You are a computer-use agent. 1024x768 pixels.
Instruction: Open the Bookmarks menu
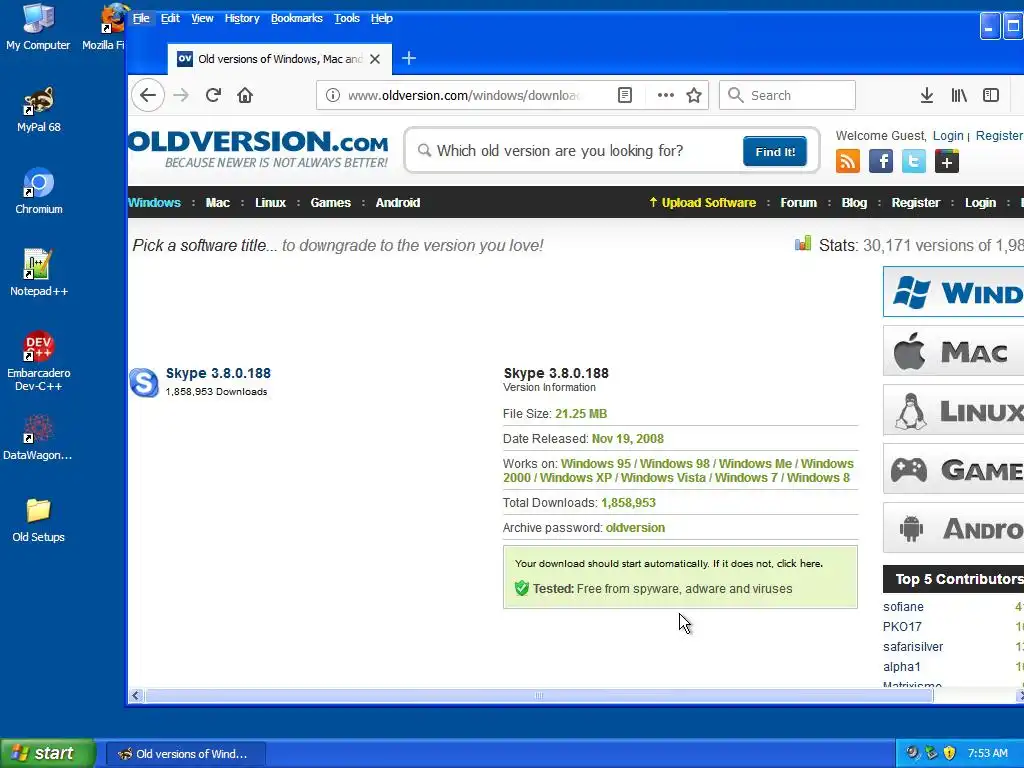click(296, 18)
